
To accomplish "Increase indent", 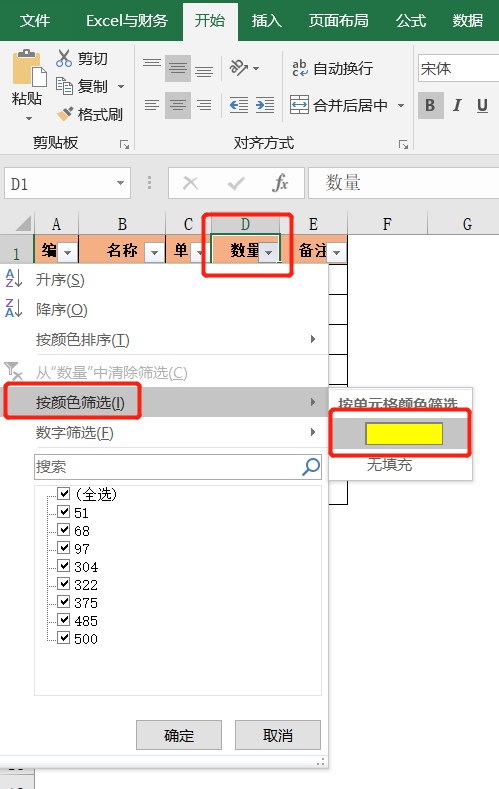I will [265, 105].
